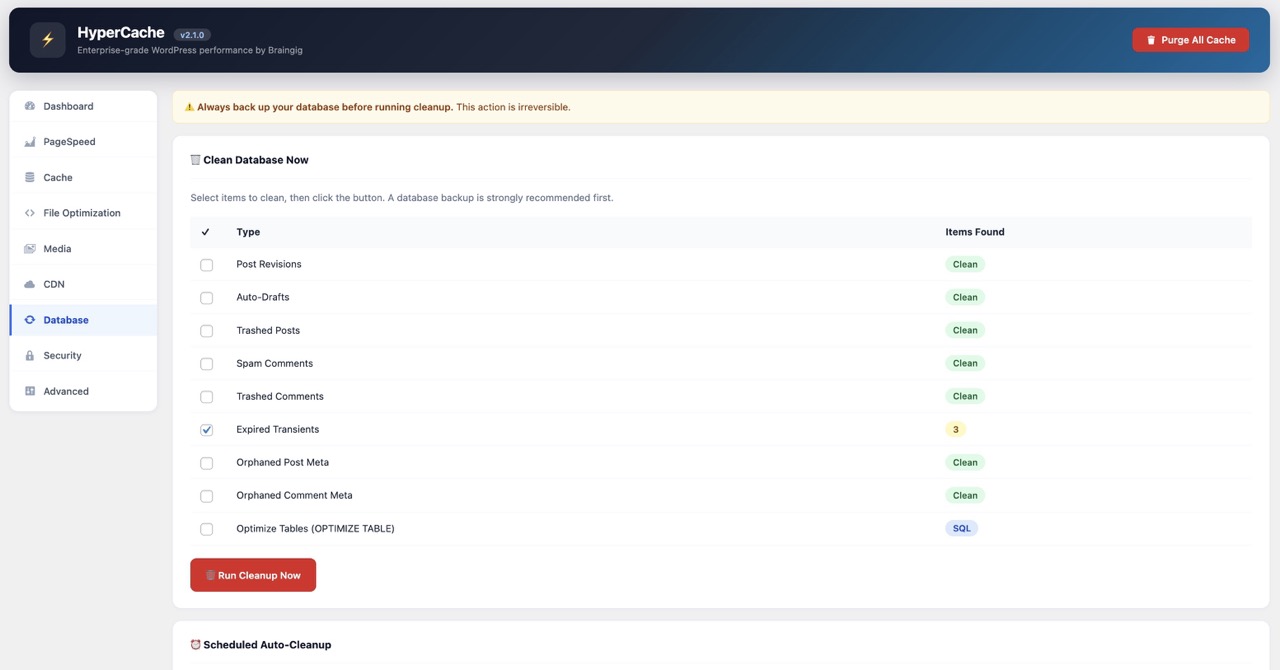Navigate to CDN settings
The height and width of the screenshot is (670, 1280).
(83, 284)
